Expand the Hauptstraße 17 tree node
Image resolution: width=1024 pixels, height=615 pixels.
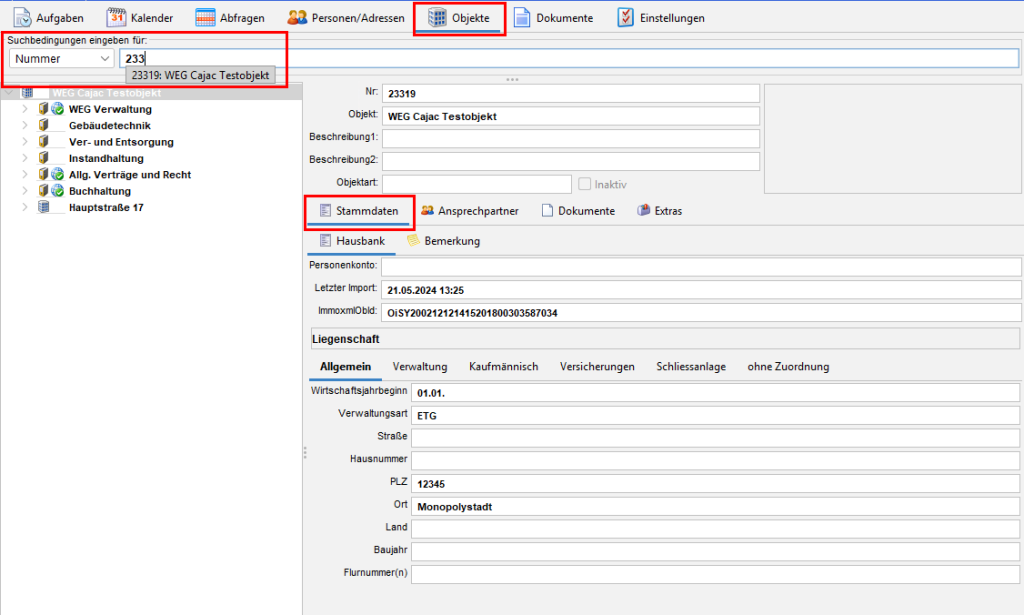(x=24, y=207)
